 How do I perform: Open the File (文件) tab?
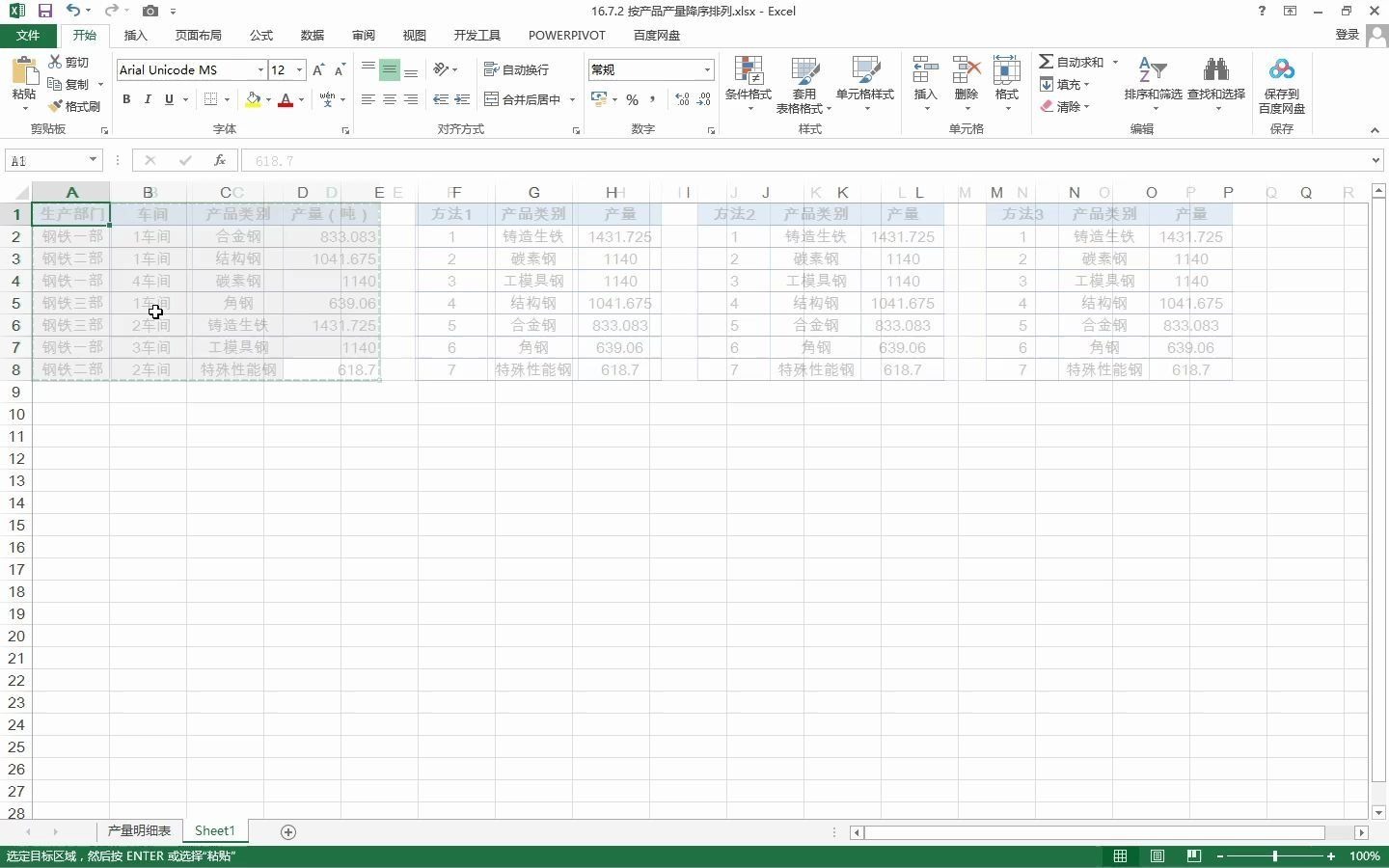[28, 35]
